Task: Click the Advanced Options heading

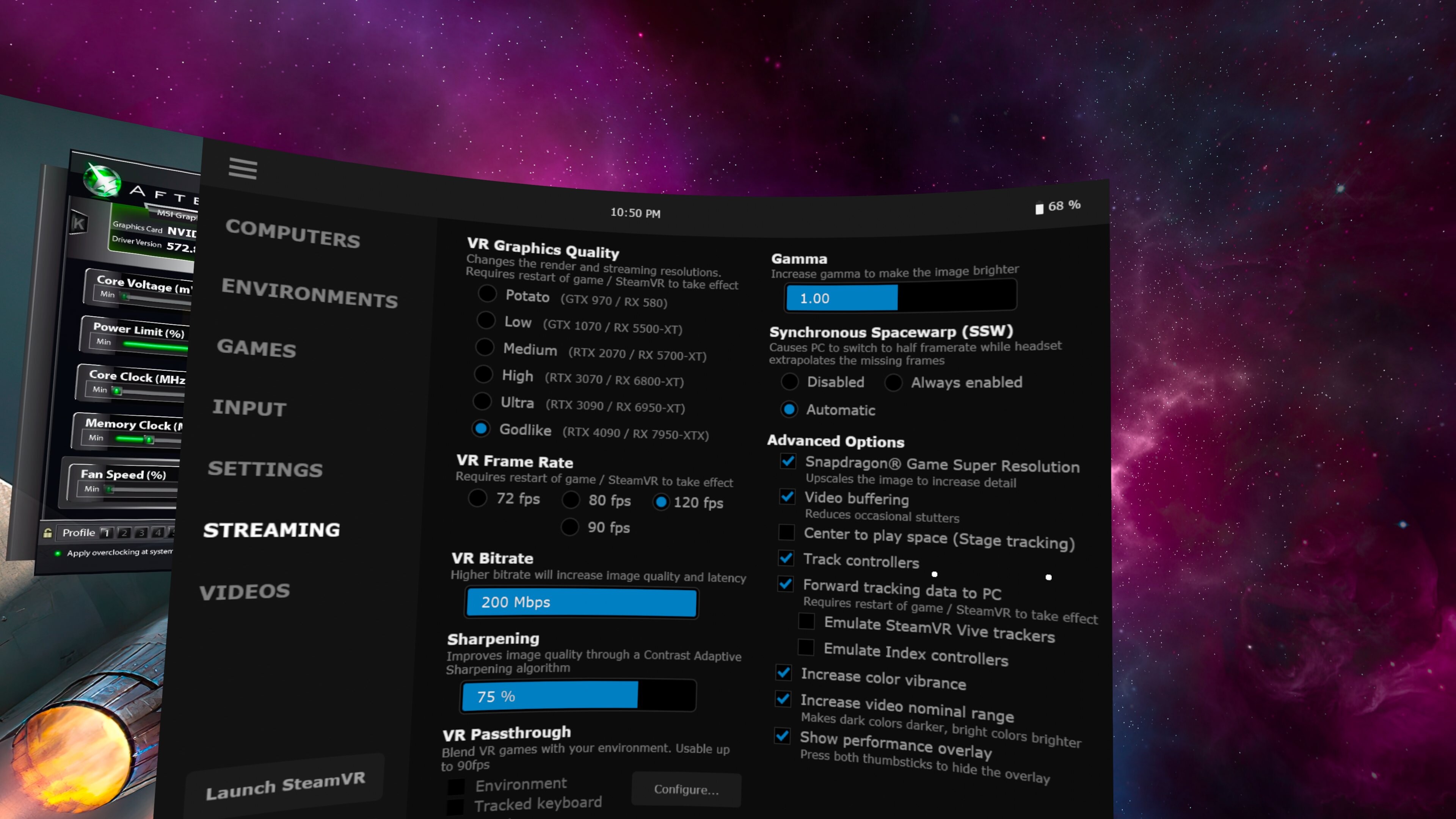Action: point(835,441)
